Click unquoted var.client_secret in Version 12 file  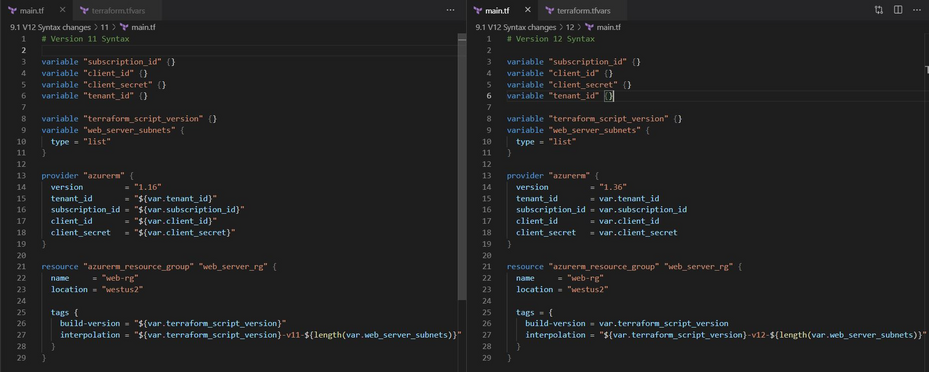638,233
